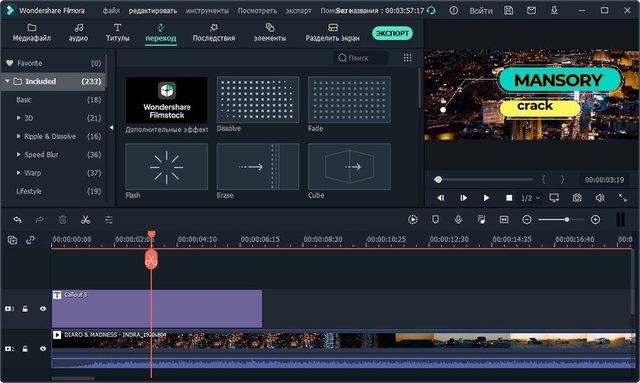Open the Медиафайл media tab
Image resolution: width=640 pixels, height=383 pixels.
click(31, 33)
